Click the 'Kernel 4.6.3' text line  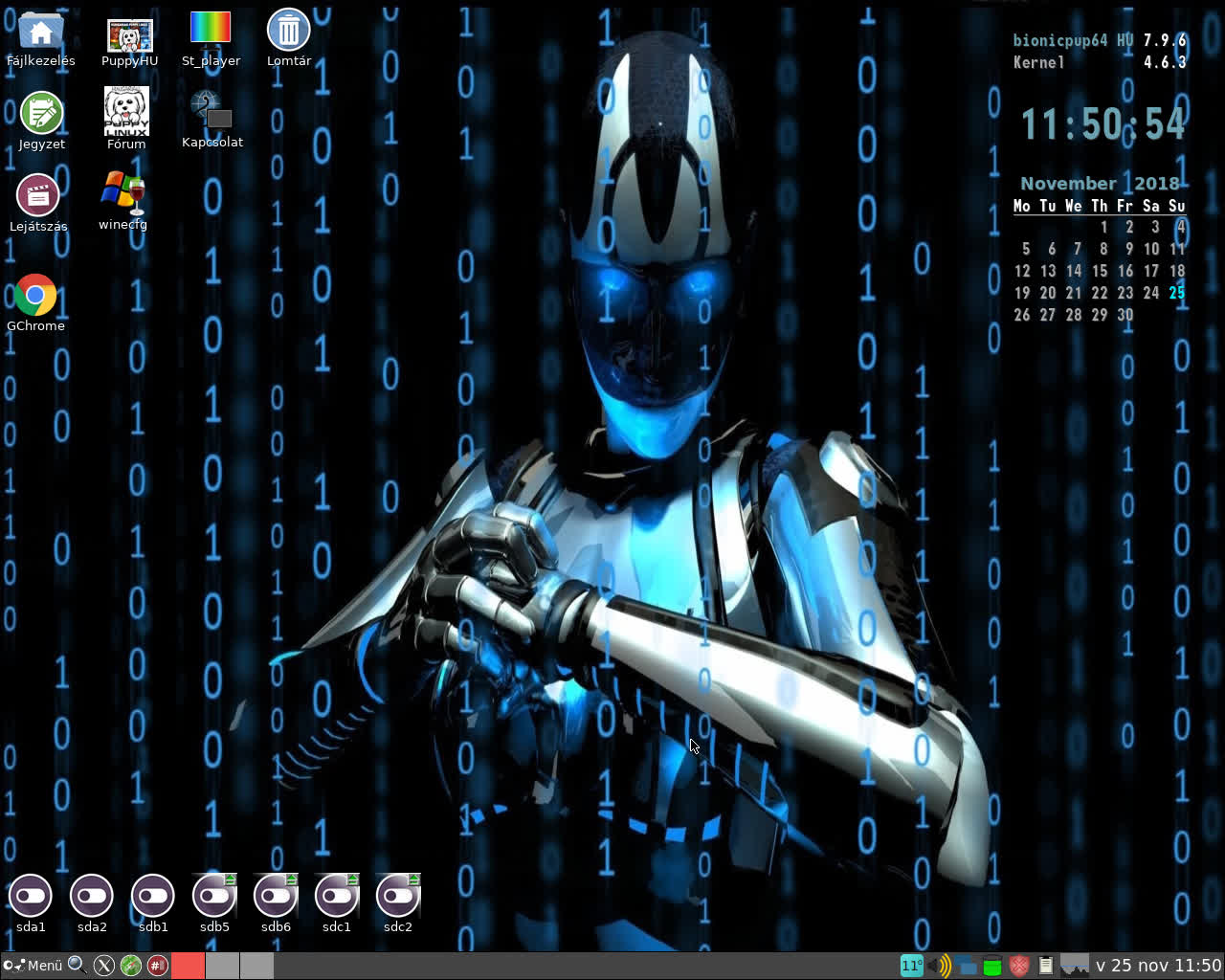(x=1100, y=62)
